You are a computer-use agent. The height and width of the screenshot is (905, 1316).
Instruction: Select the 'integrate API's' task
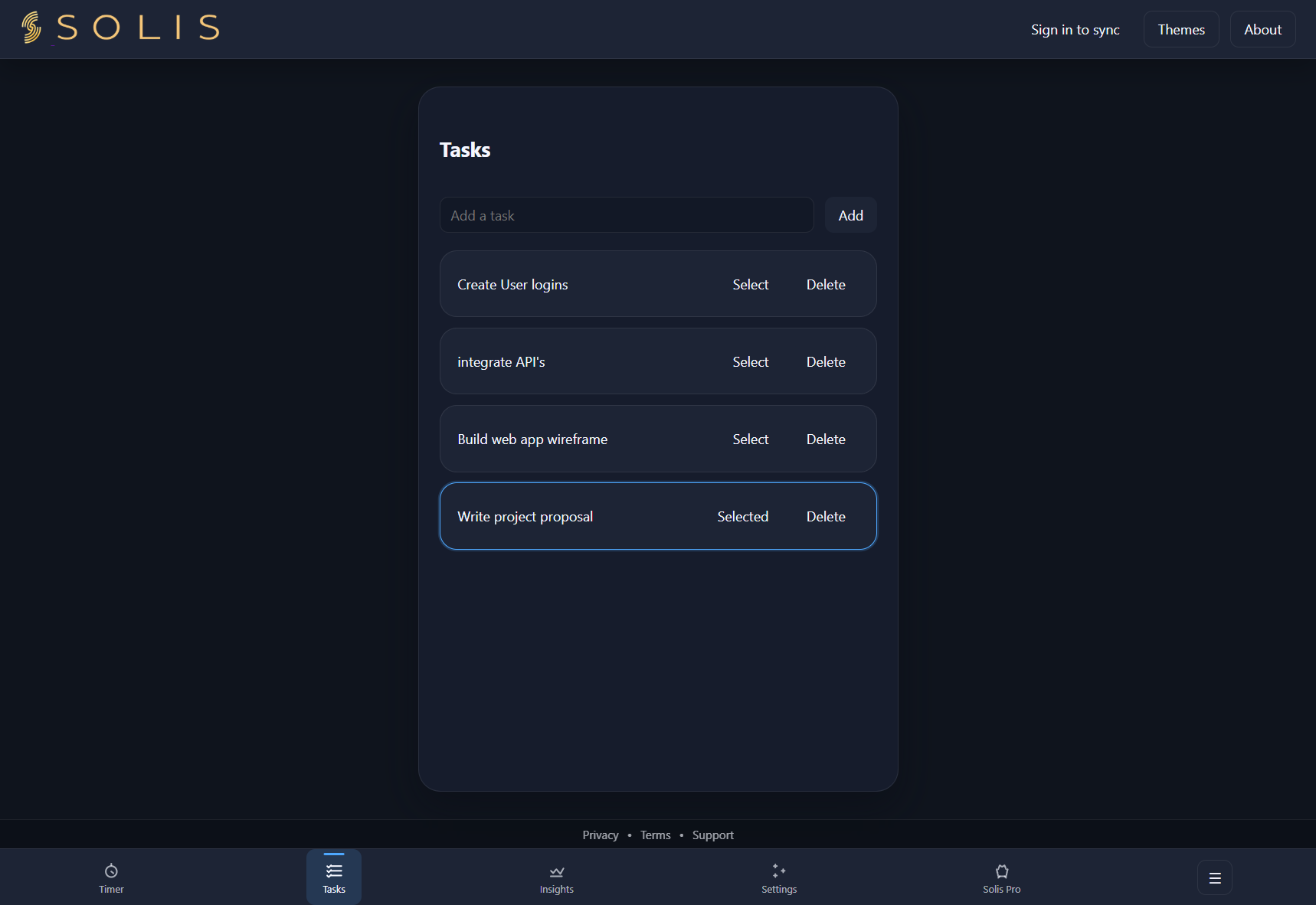(751, 361)
